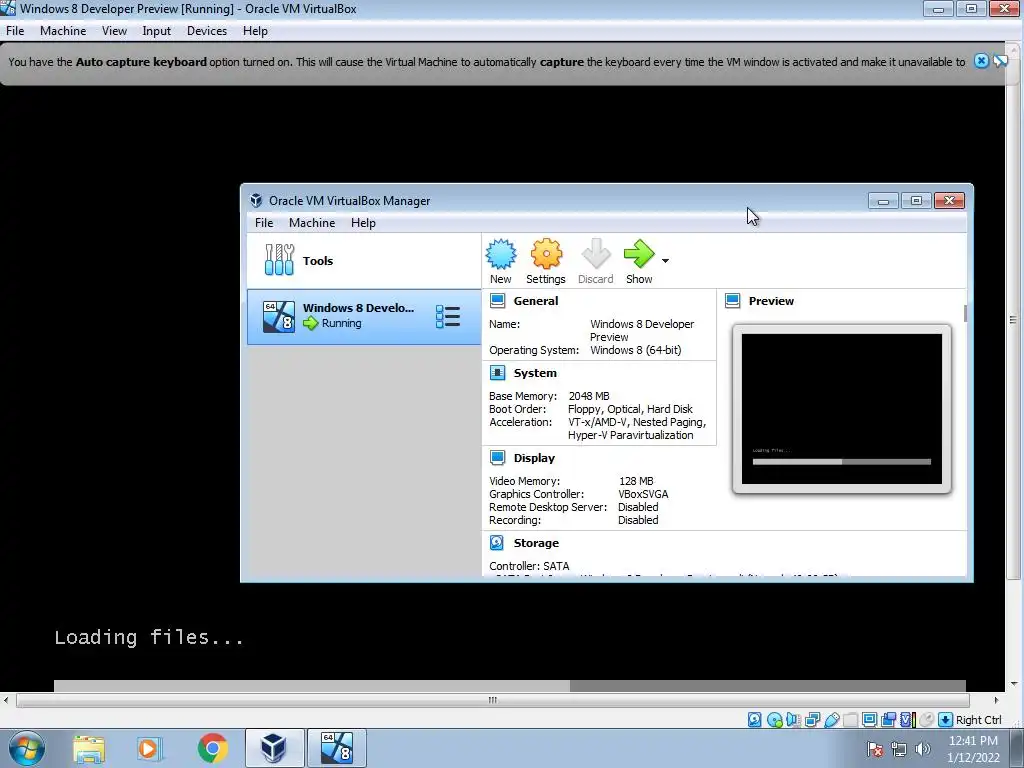Launch Google Chrome from the taskbar
Image resolution: width=1024 pixels, height=768 pixels.
(x=212, y=748)
